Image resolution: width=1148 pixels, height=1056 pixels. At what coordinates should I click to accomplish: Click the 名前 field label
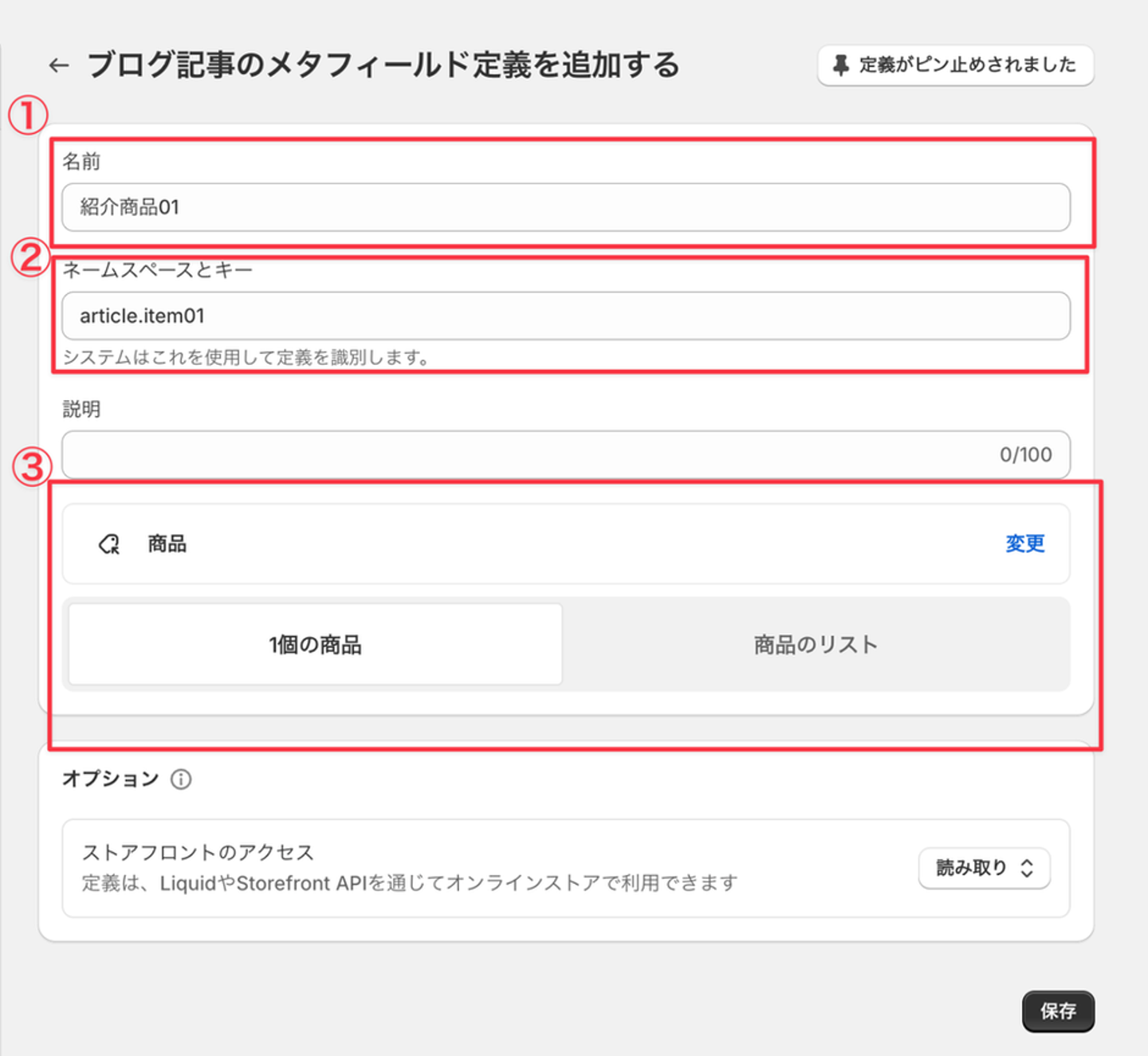[81, 162]
